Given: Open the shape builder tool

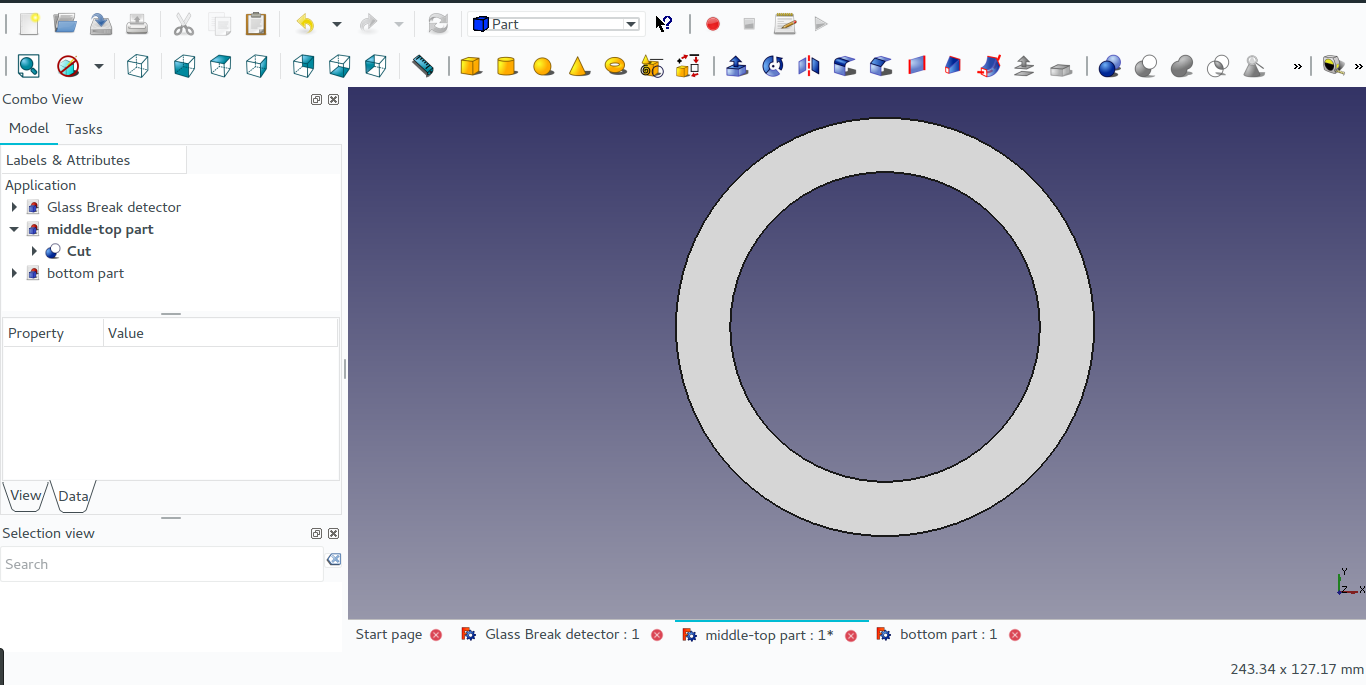Looking at the screenshot, I should 688,66.
